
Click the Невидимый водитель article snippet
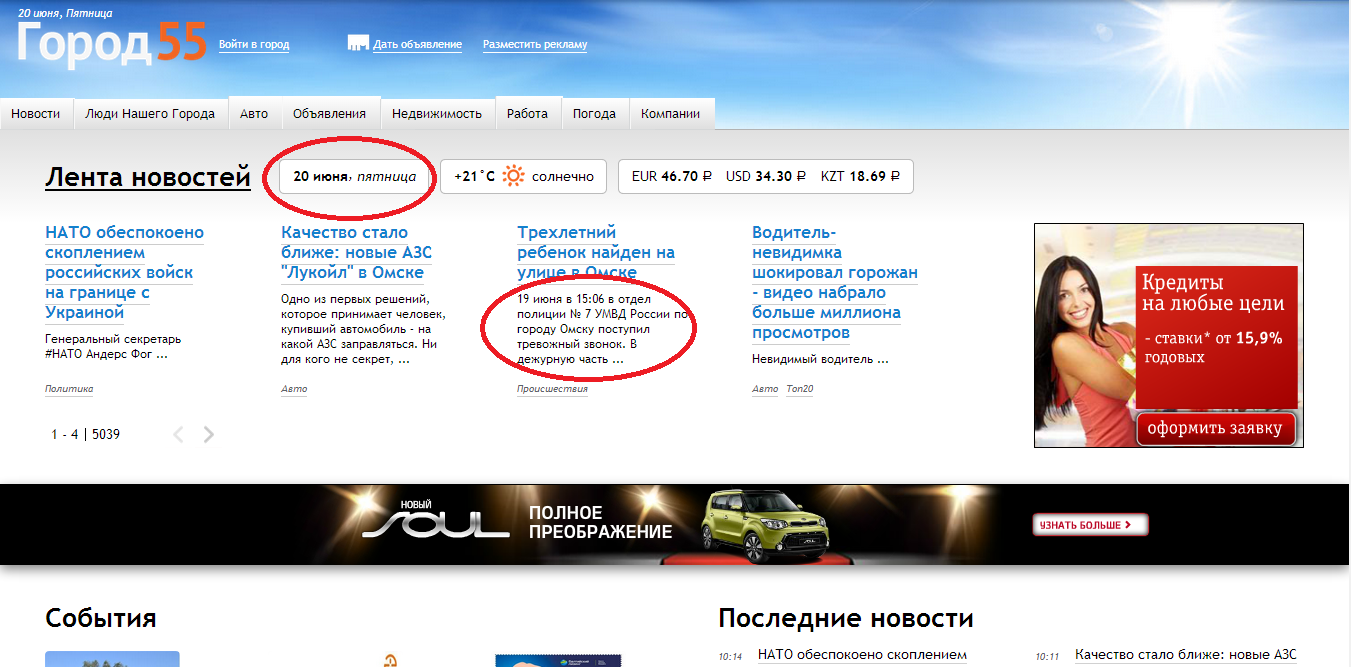pos(820,359)
